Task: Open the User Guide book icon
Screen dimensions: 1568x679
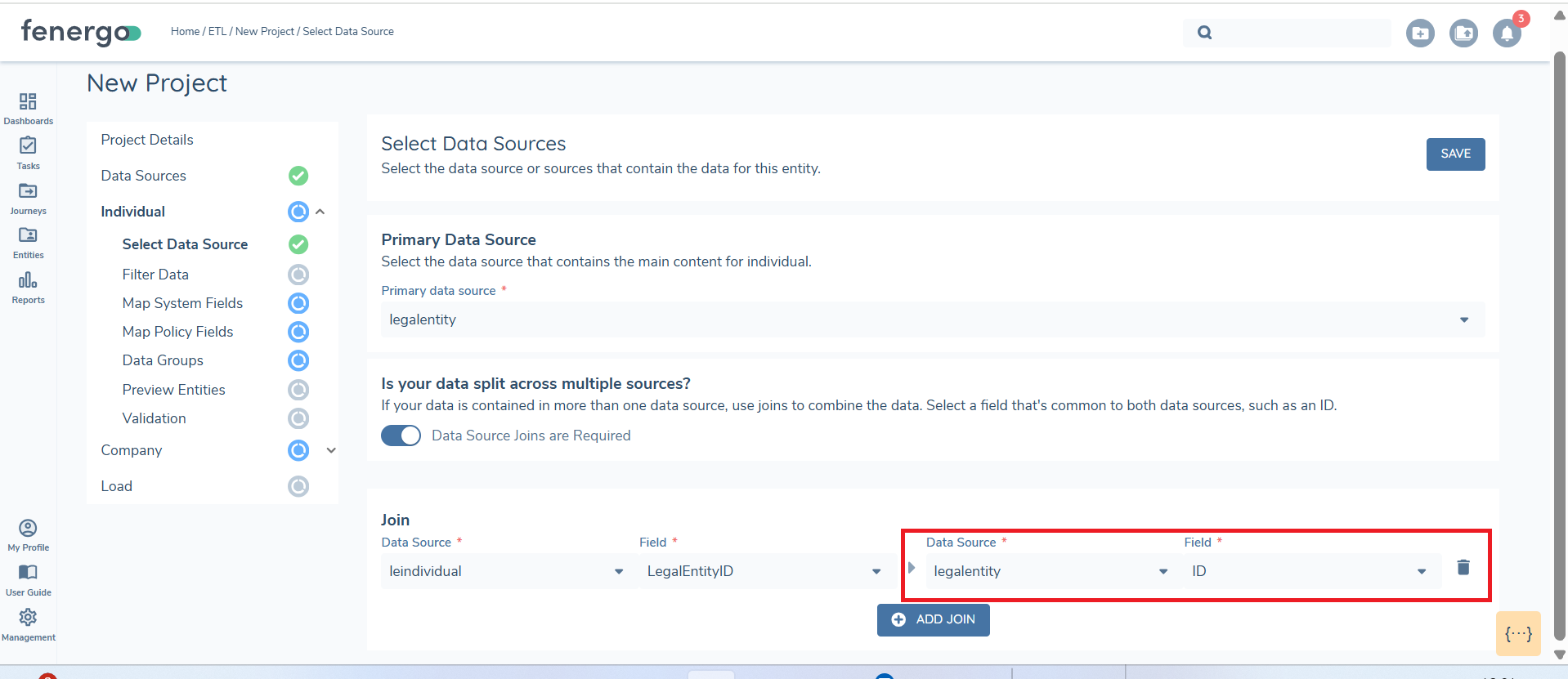Action: tap(28, 573)
